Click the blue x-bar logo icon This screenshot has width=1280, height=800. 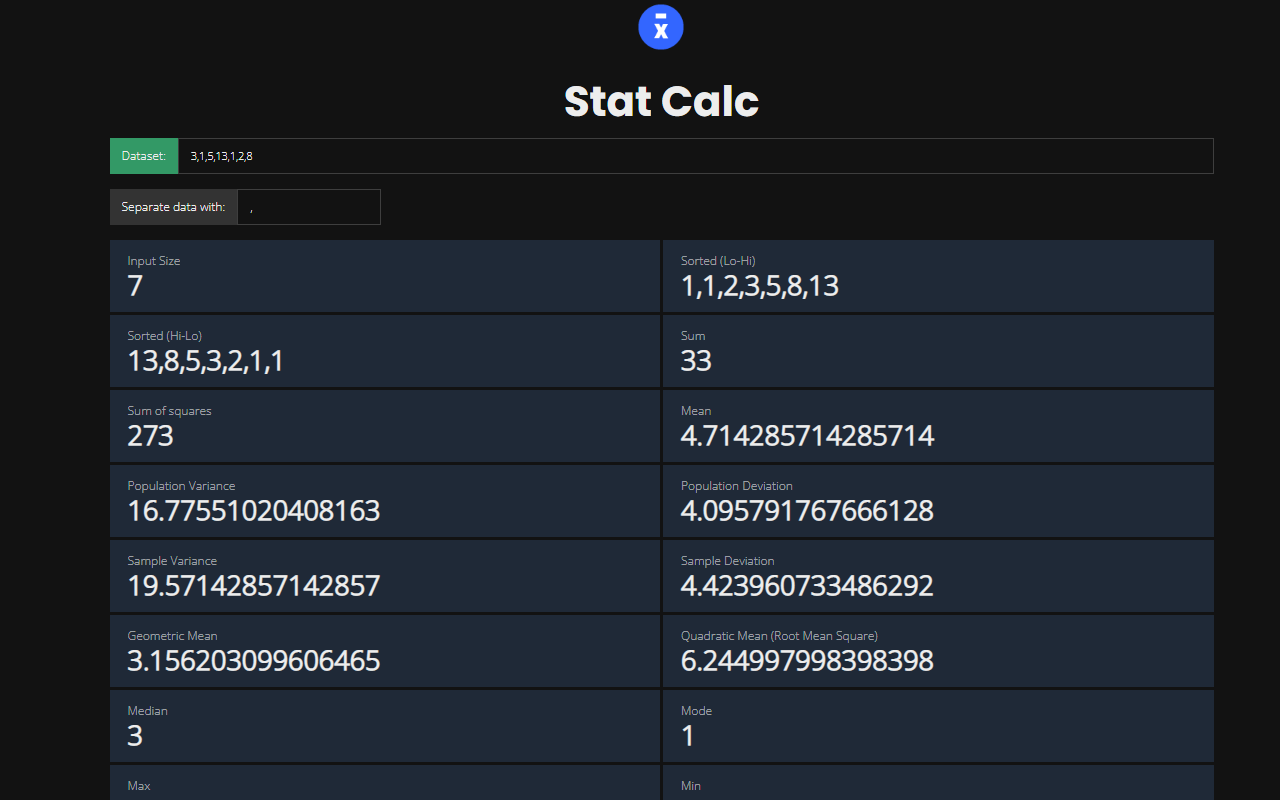(x=660, y=27)
